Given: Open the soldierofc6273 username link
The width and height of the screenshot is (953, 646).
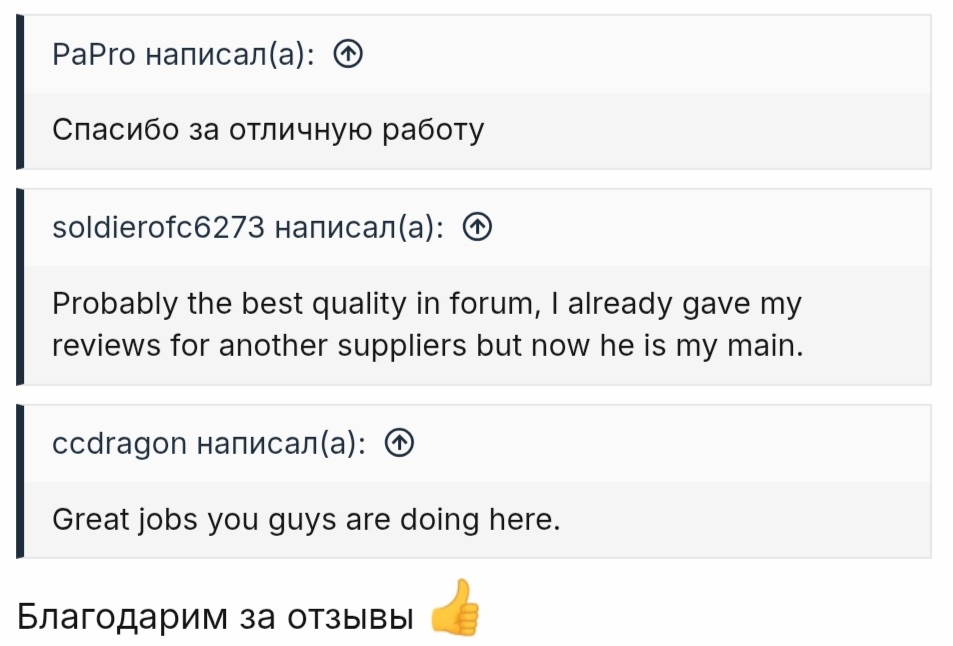Looking at the screenshot, I should coord(158,229).
